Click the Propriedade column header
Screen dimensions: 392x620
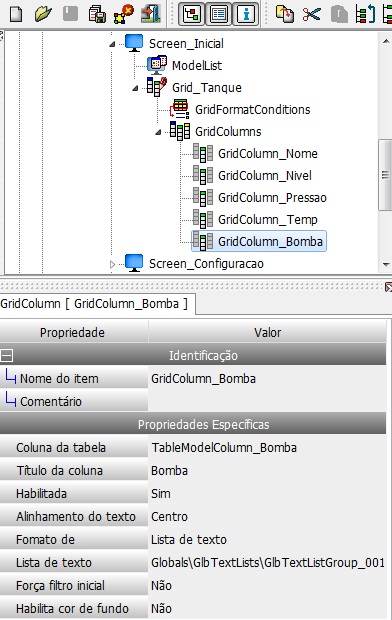73,333
